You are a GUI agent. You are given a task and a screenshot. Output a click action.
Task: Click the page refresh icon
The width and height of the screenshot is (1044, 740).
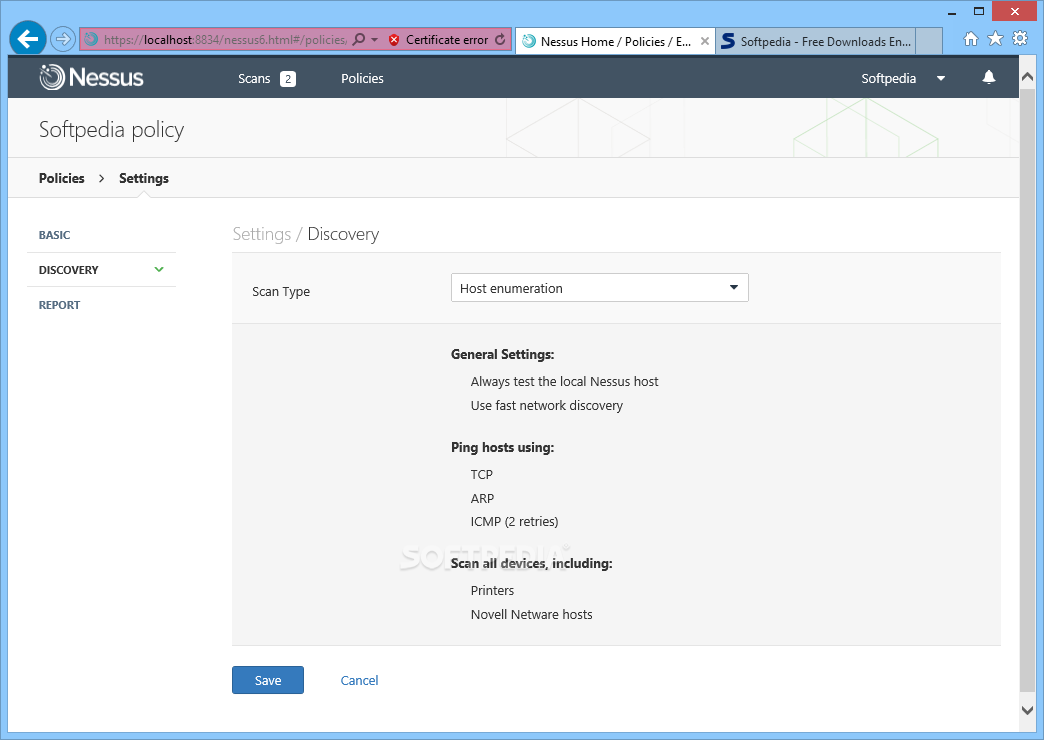tap(500, 40)
